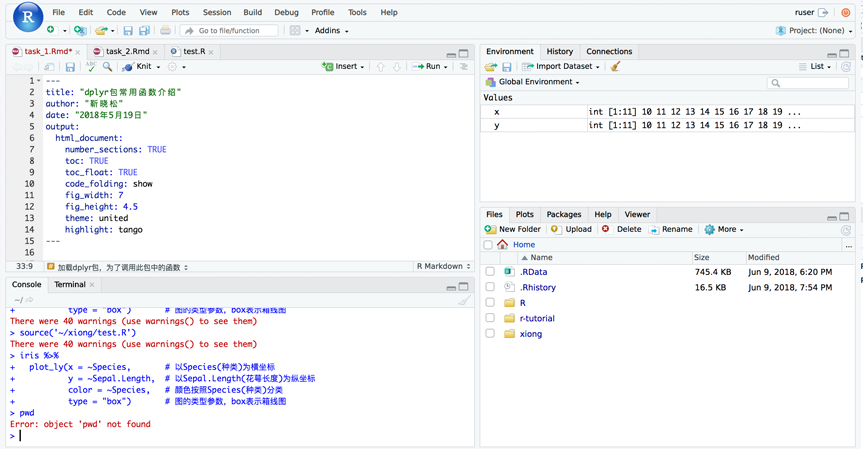The width and height of the screenshot is (863, 449).
Task: Click the open file folder icon
Action: (x=101, y=30)
